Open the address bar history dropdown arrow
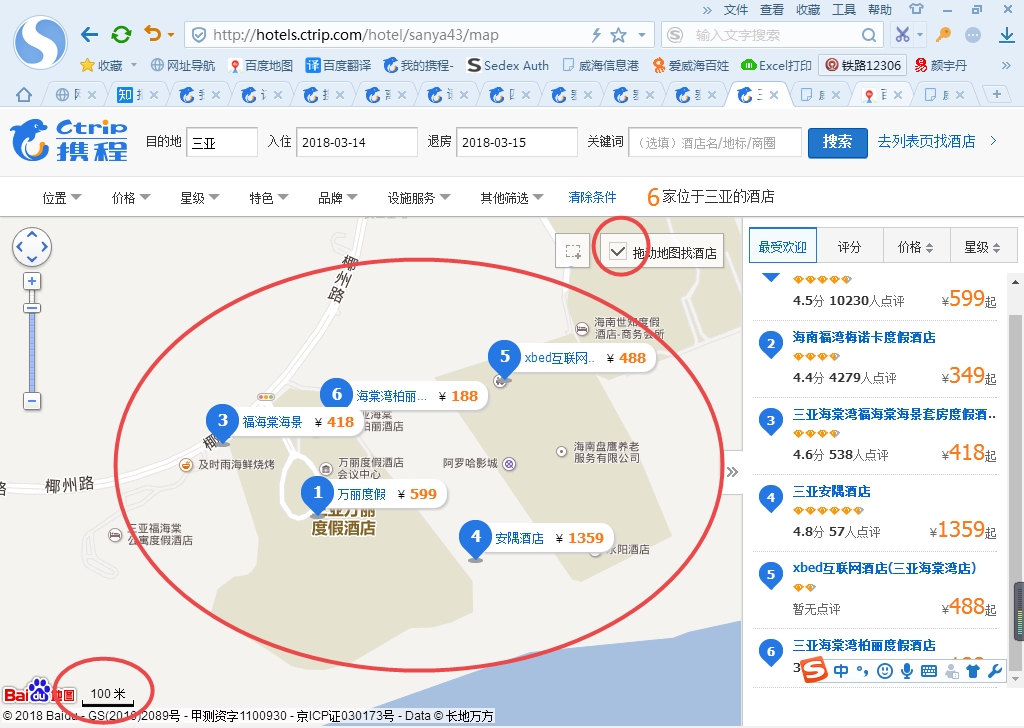The image size is (1024, 728). [x=642, y=35]
